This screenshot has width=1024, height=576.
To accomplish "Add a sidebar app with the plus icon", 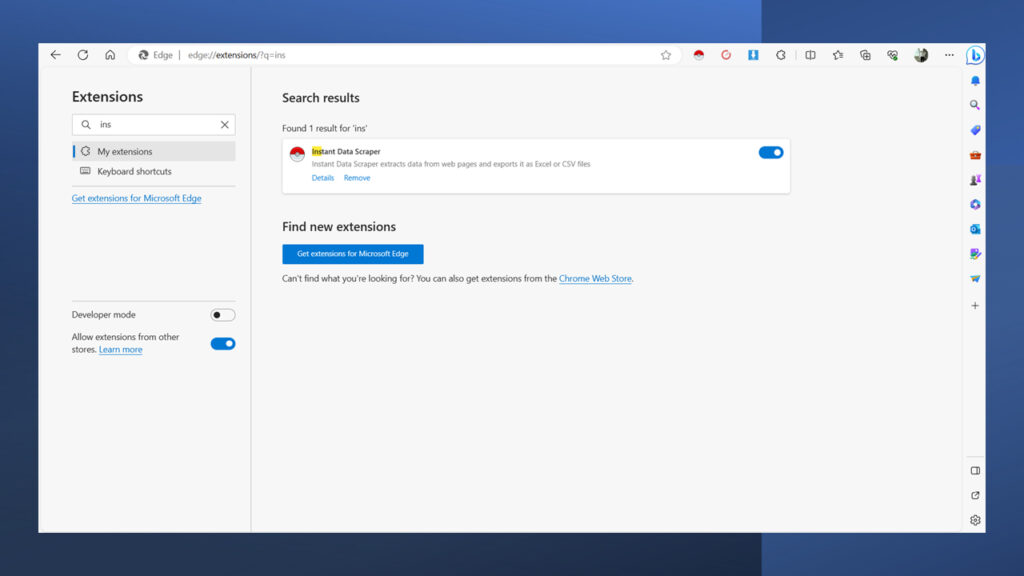I will (975, 306).
